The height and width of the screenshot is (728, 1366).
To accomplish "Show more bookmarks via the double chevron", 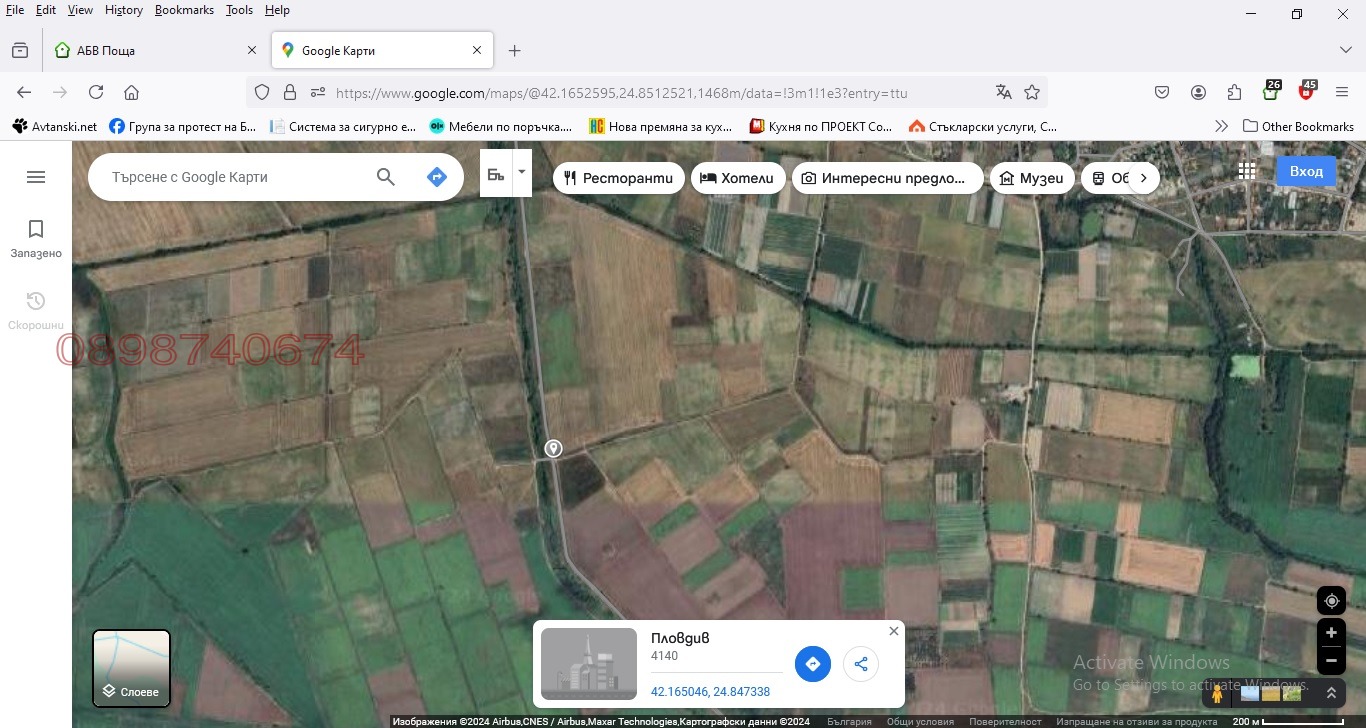I will pos(1221,126).
